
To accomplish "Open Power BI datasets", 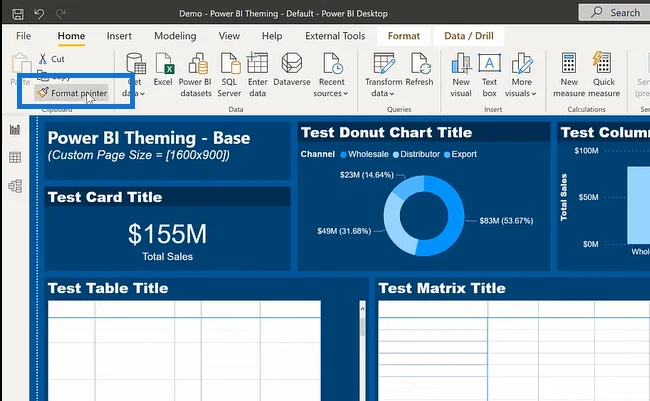I will [x=196, y=75].
